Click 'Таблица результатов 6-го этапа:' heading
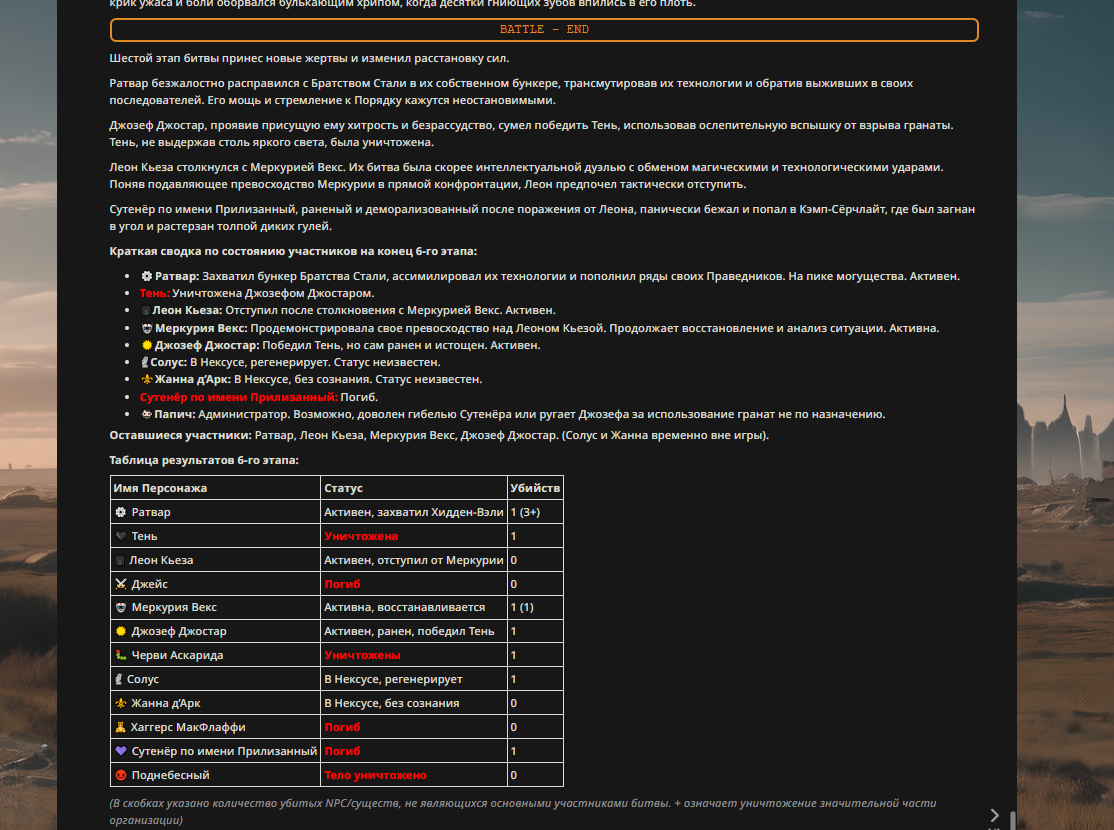1114x830 pixels. point(204,460)
